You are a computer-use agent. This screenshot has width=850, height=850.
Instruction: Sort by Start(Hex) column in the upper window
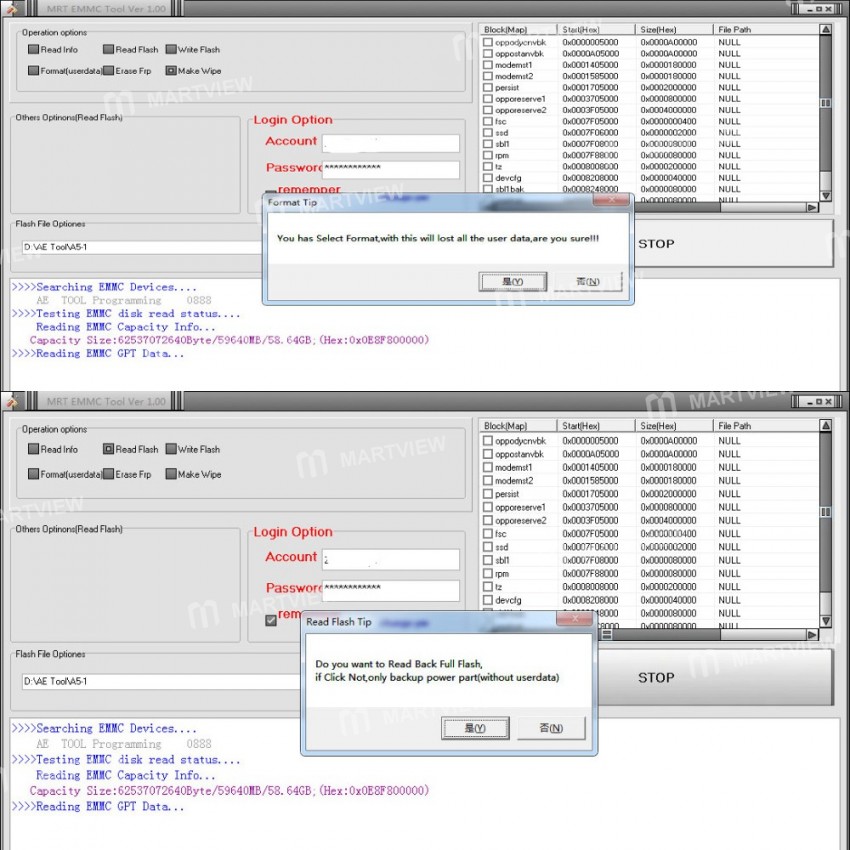click(x=596, y=29)
